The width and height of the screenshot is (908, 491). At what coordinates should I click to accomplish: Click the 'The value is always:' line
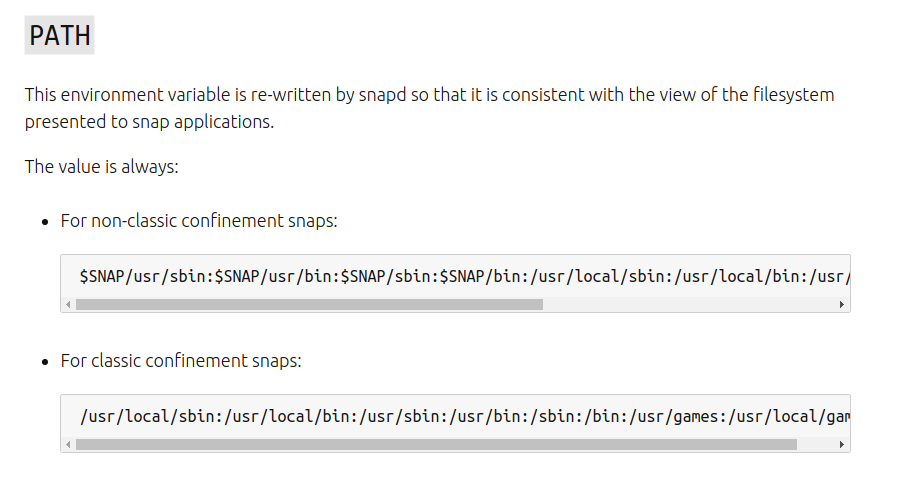point(101,166)
